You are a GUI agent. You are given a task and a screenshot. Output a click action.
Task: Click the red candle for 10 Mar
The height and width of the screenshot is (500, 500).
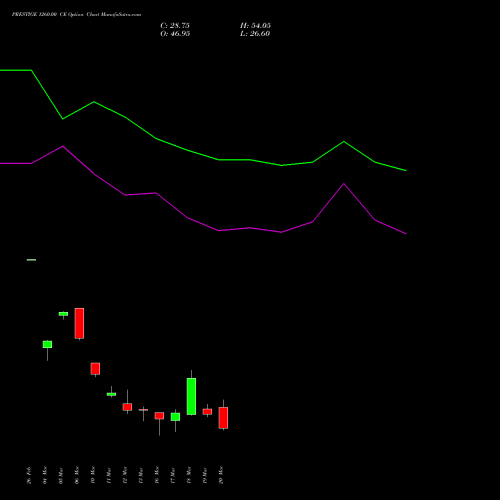click(x=95, y=369)
